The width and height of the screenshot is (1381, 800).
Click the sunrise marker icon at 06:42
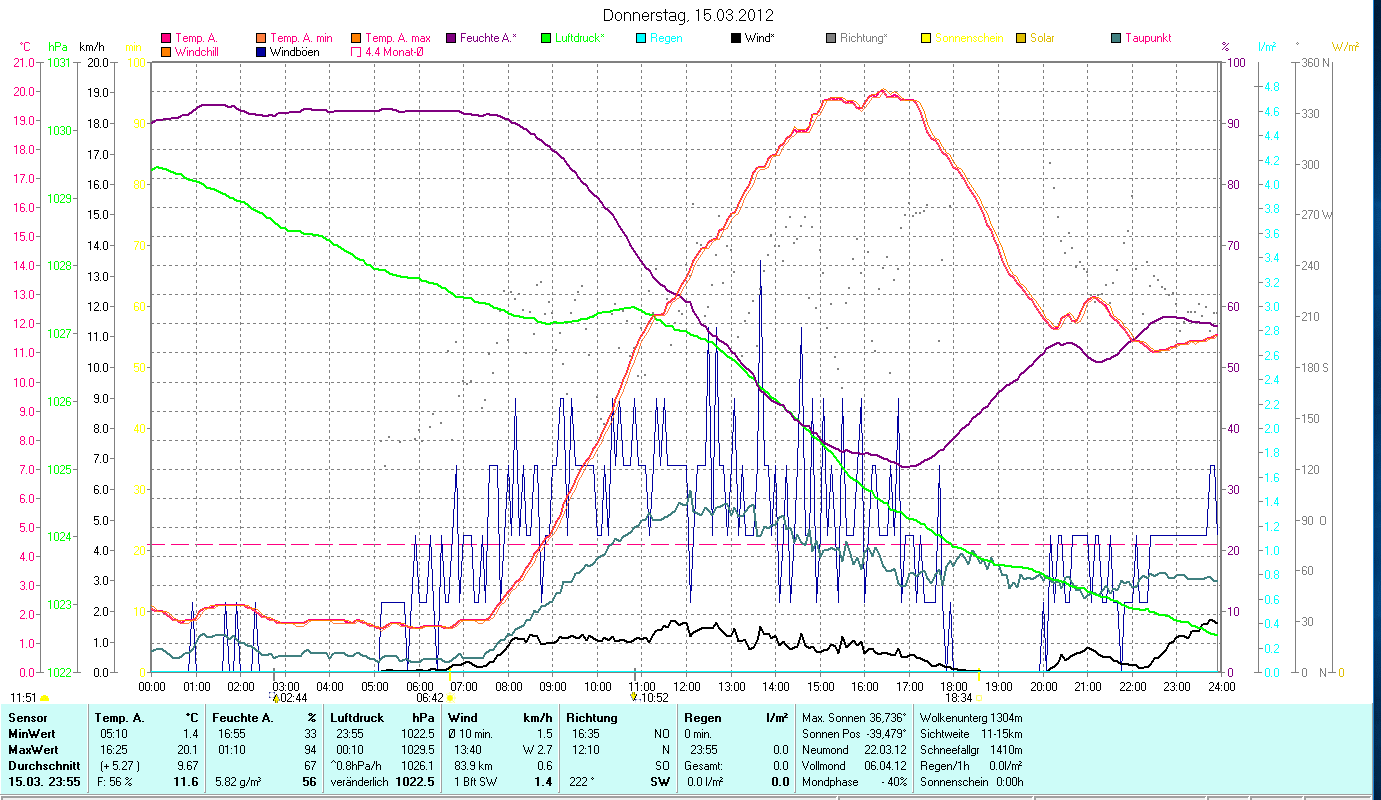tap(450, 697)
